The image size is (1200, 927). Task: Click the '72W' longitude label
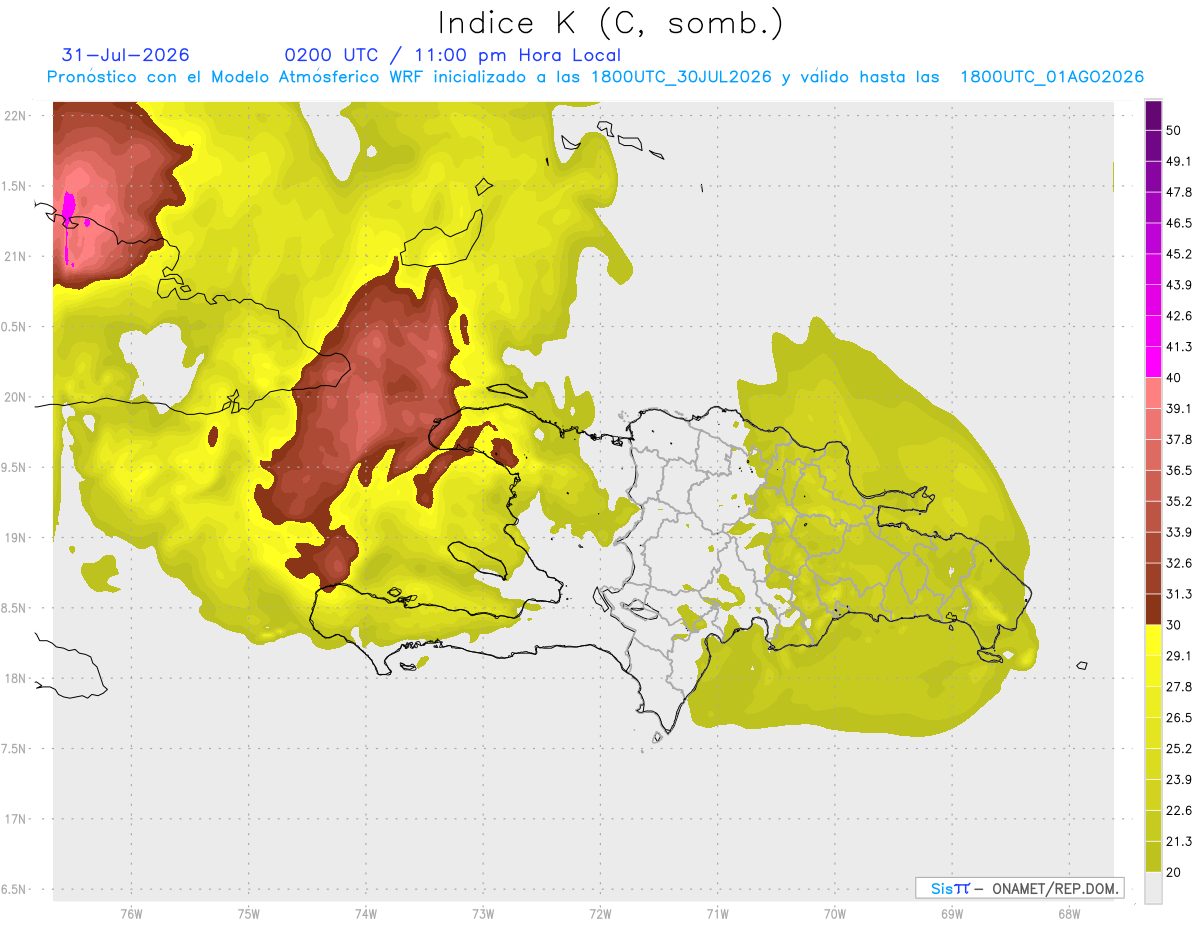[x=600, y=914]
